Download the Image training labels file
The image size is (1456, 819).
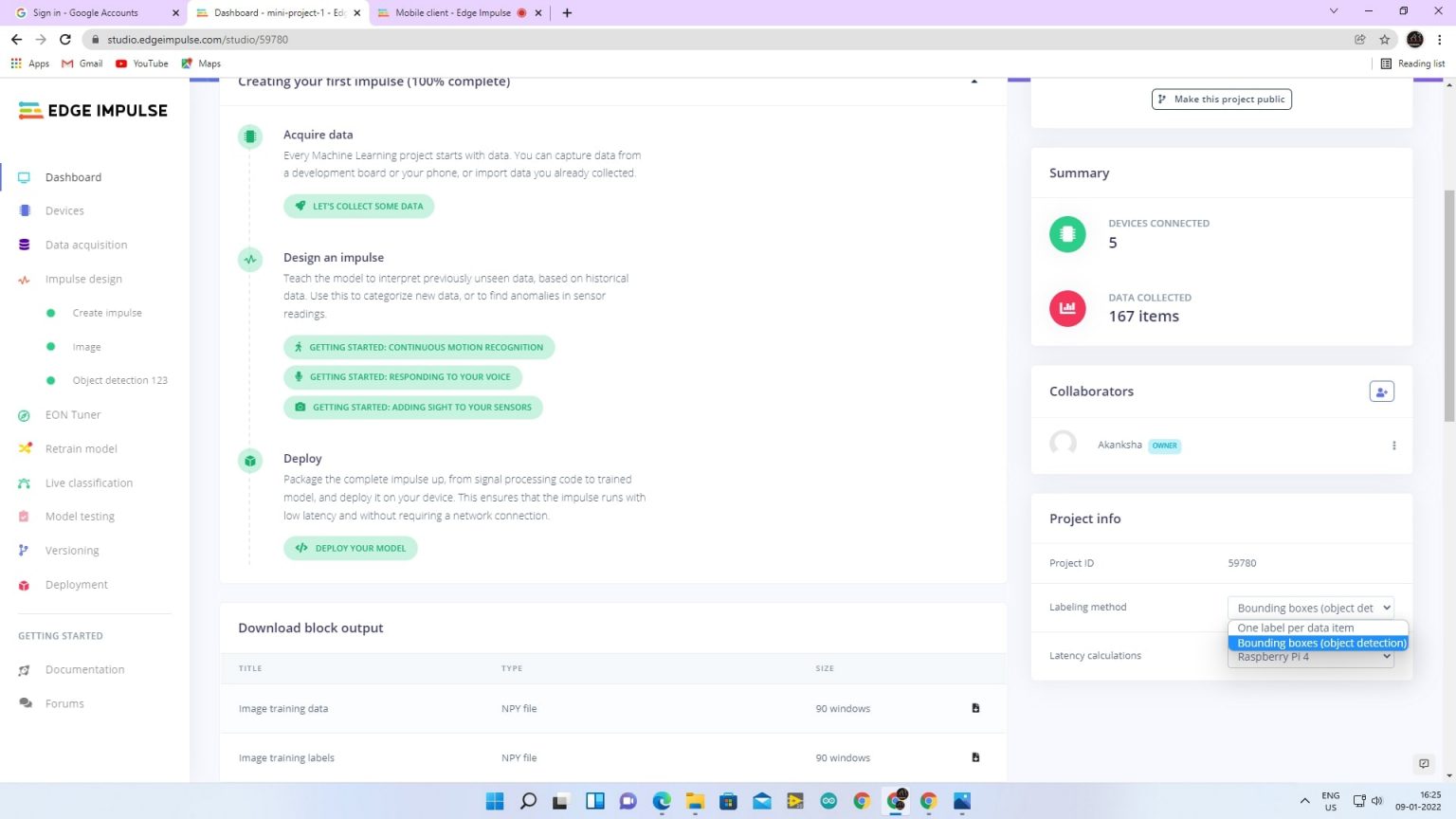pyautogui.click(x=975, y=757)
